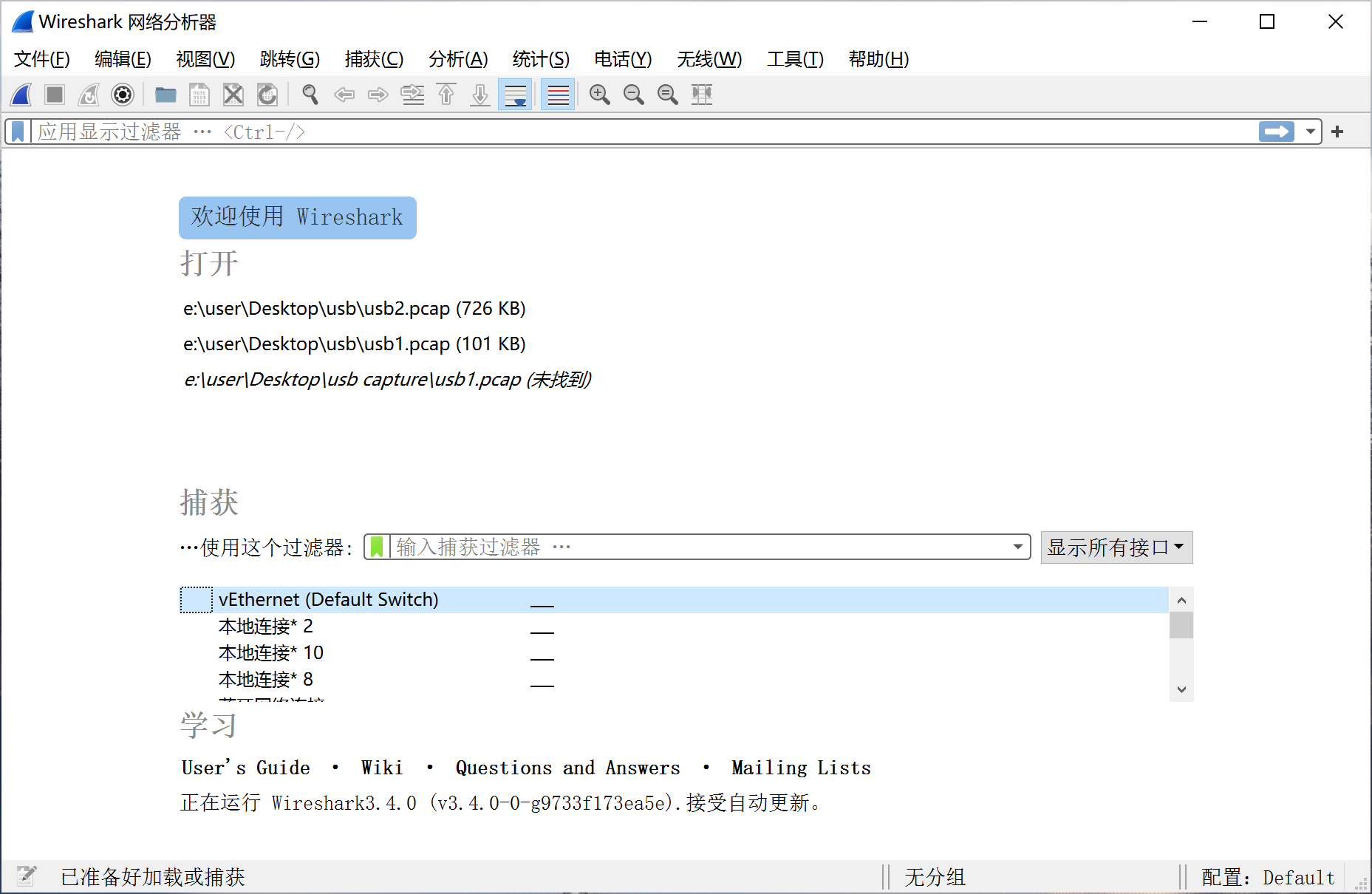Find a packet using magnifier icon
The height and width of the screenshot is (894, 1372).
point(310,95)
